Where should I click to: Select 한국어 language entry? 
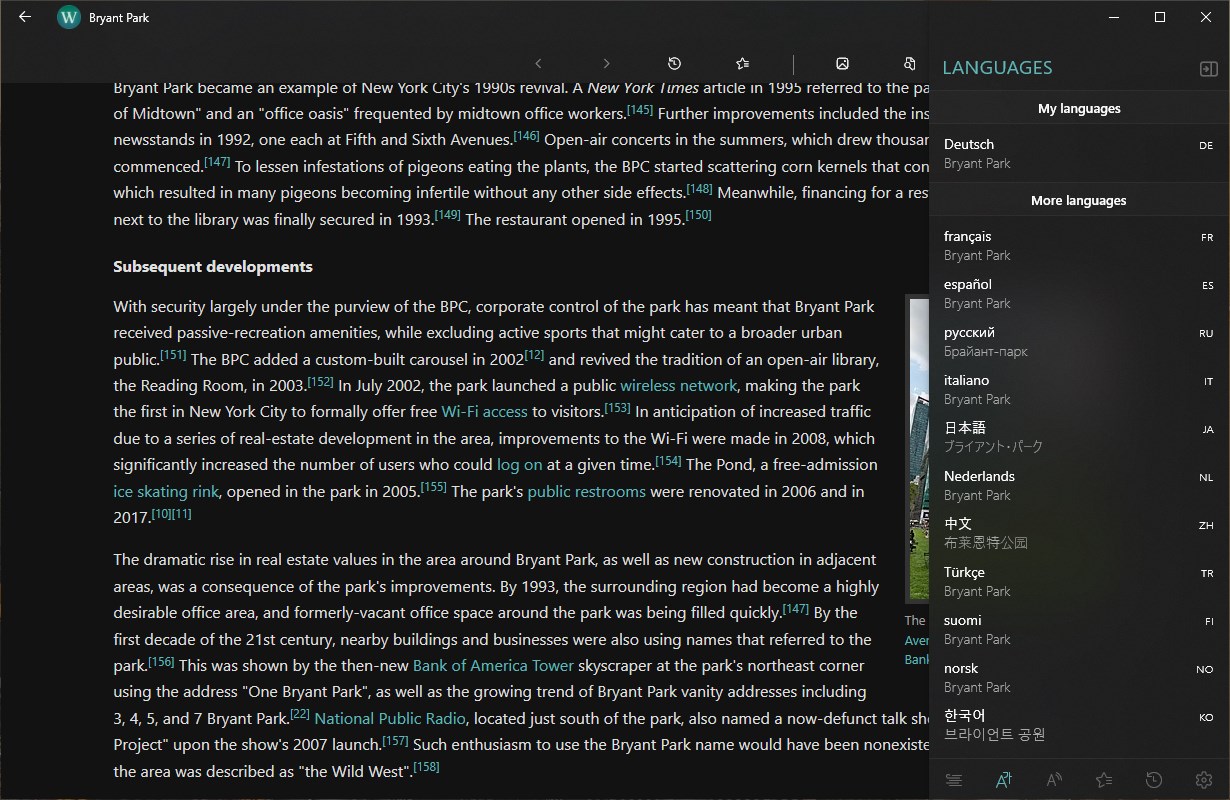(1079, 726)
